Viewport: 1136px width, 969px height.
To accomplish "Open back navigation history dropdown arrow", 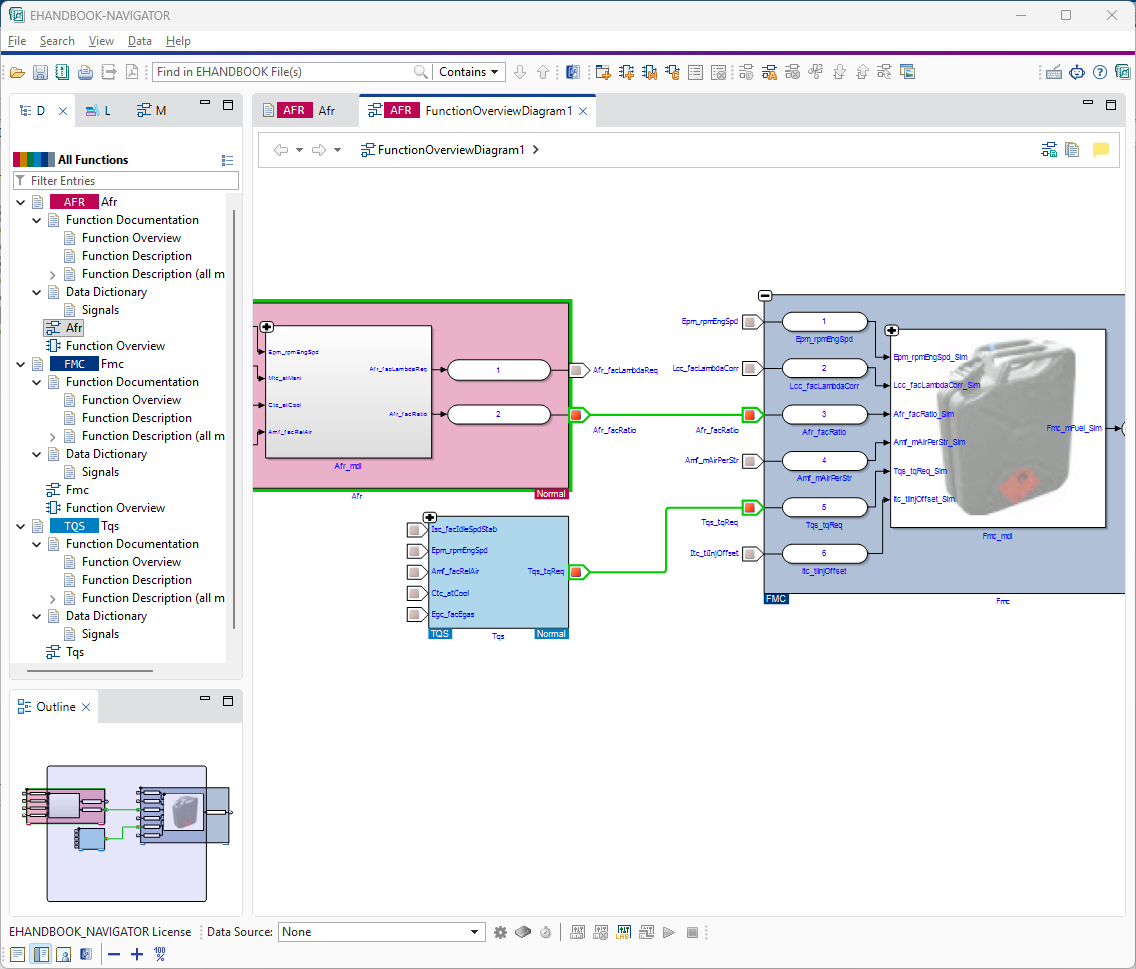I will 299,150.
